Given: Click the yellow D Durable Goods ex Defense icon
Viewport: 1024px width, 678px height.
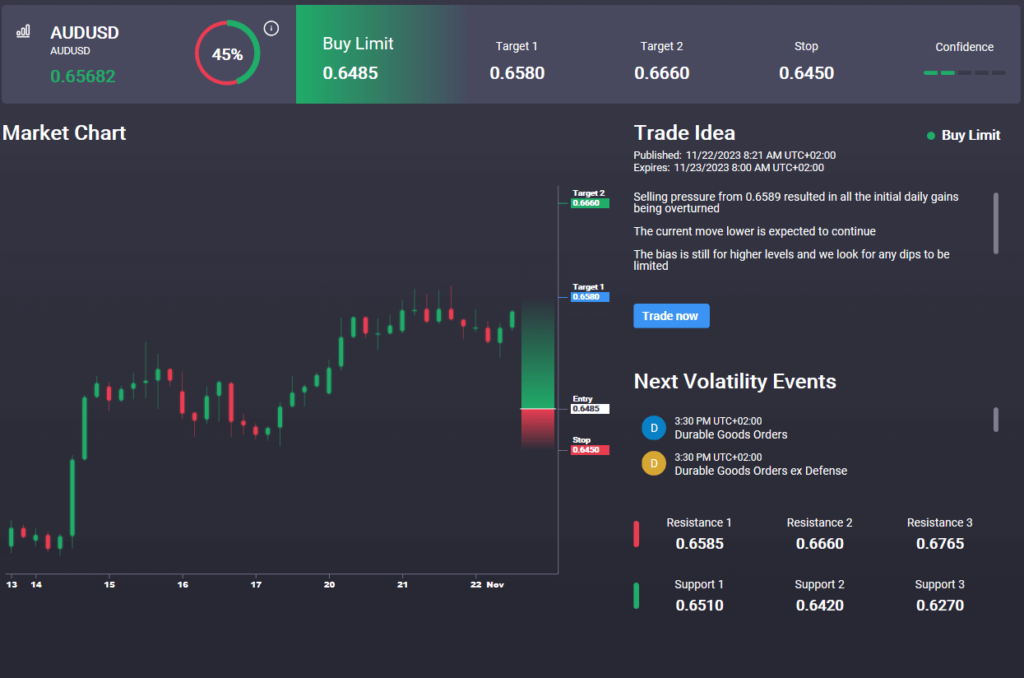Looking at the screenshot, I should 653,463.
